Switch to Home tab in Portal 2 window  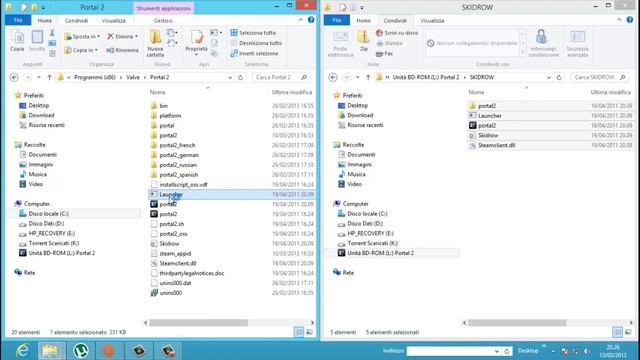[x=44, y=20]
